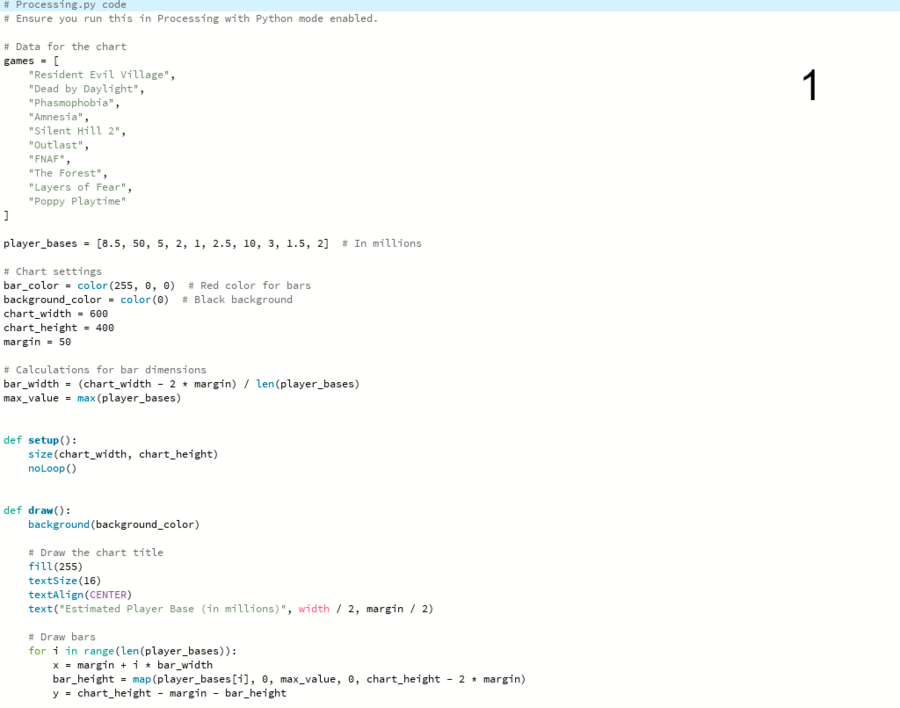Click the 'fill(255)' call
Screen dimensions: 900x708
click(56, 567)
